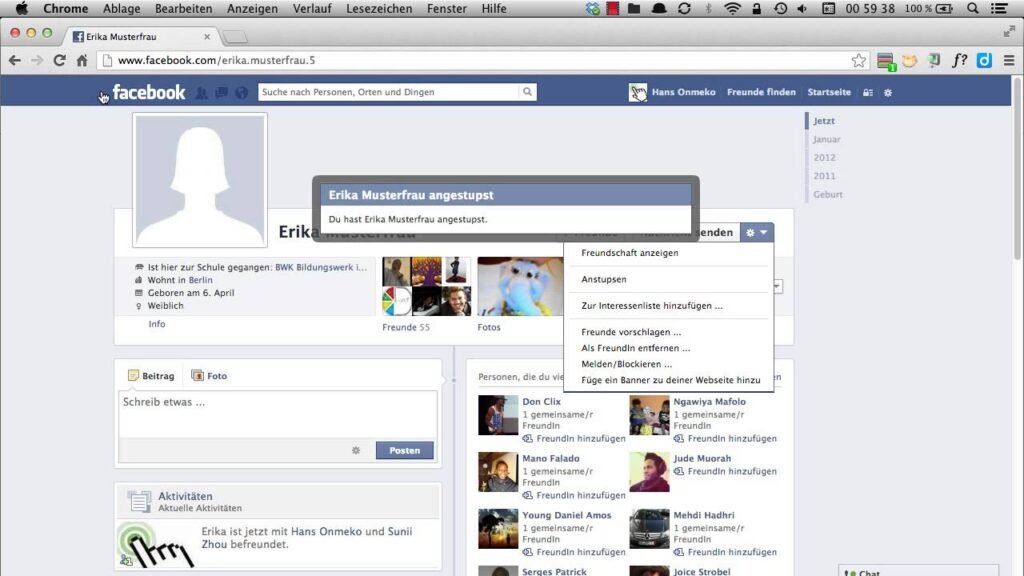1024x576 pixels.
Task: Choose 'Freundschaft anzeigen' menu entry
Action: (630, 253)
